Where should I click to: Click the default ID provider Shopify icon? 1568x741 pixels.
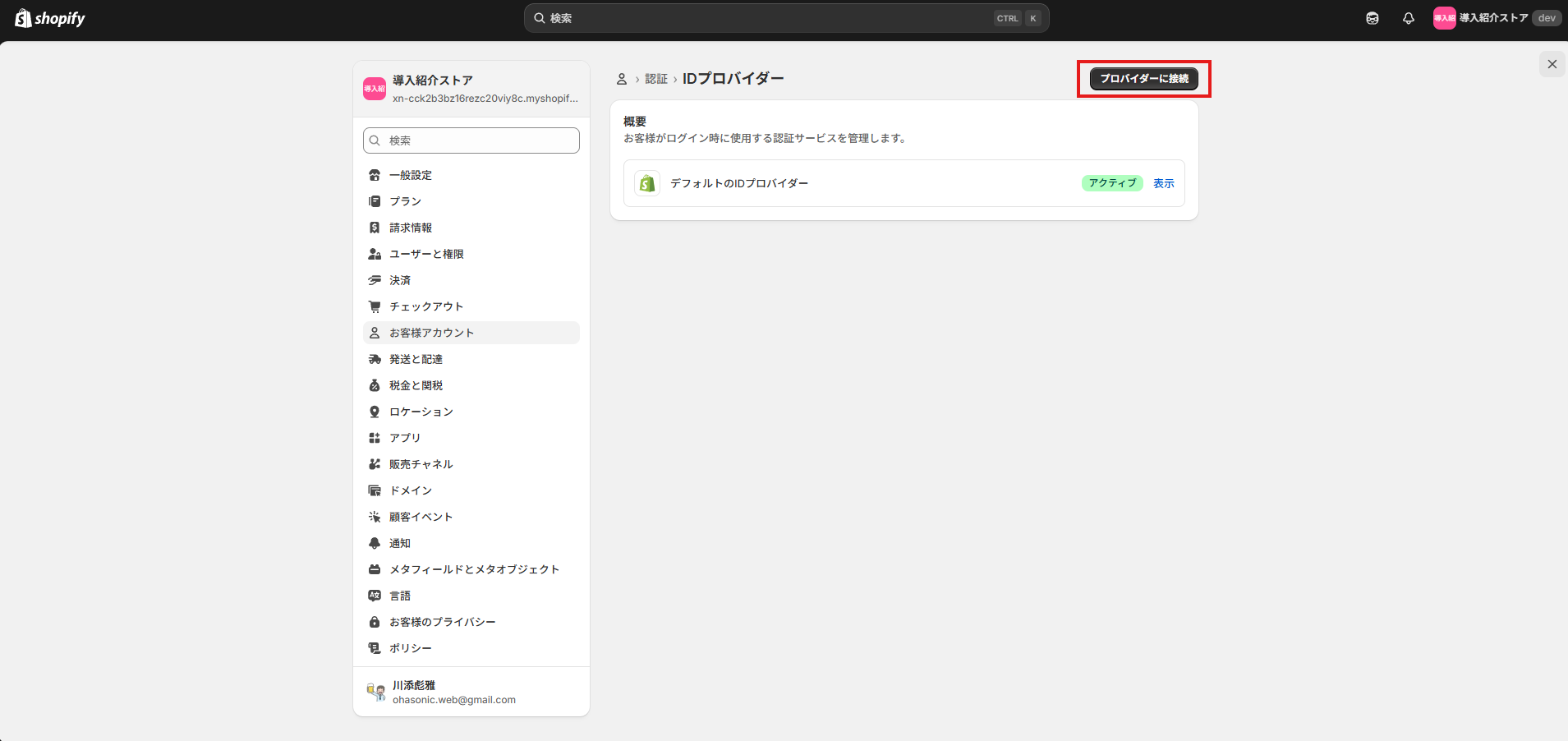(x=647, y=183)
